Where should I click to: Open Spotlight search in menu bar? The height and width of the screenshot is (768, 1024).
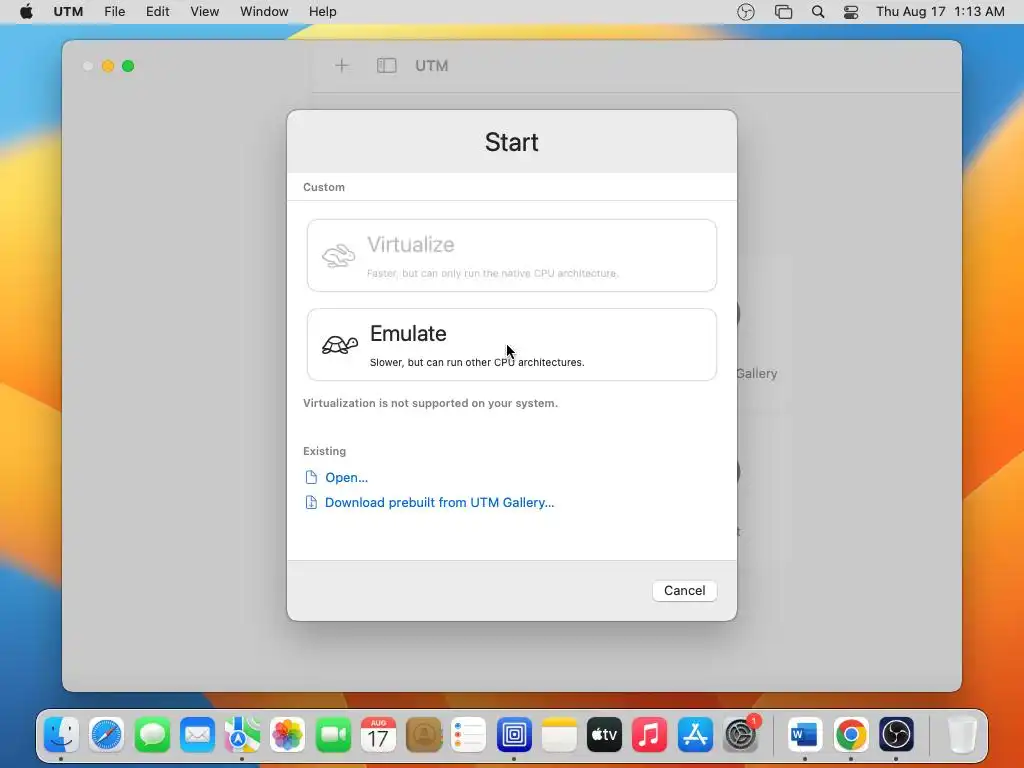(x=818, y=12)
